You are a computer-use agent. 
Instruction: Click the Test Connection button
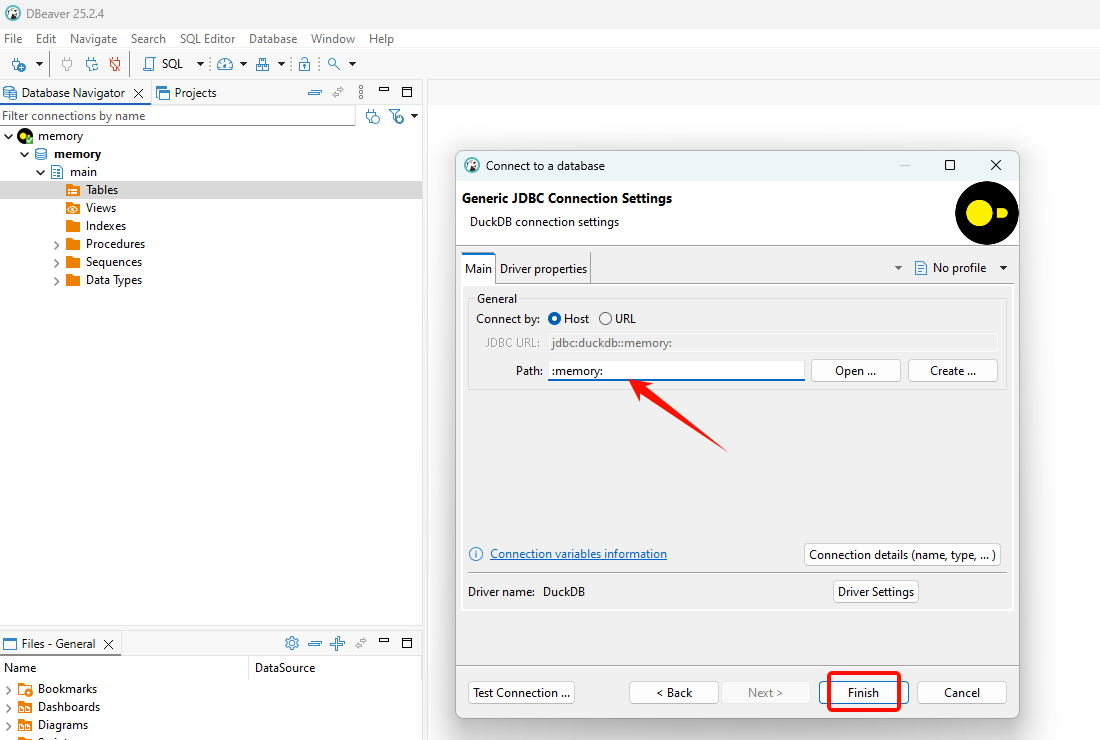(521, 693)
